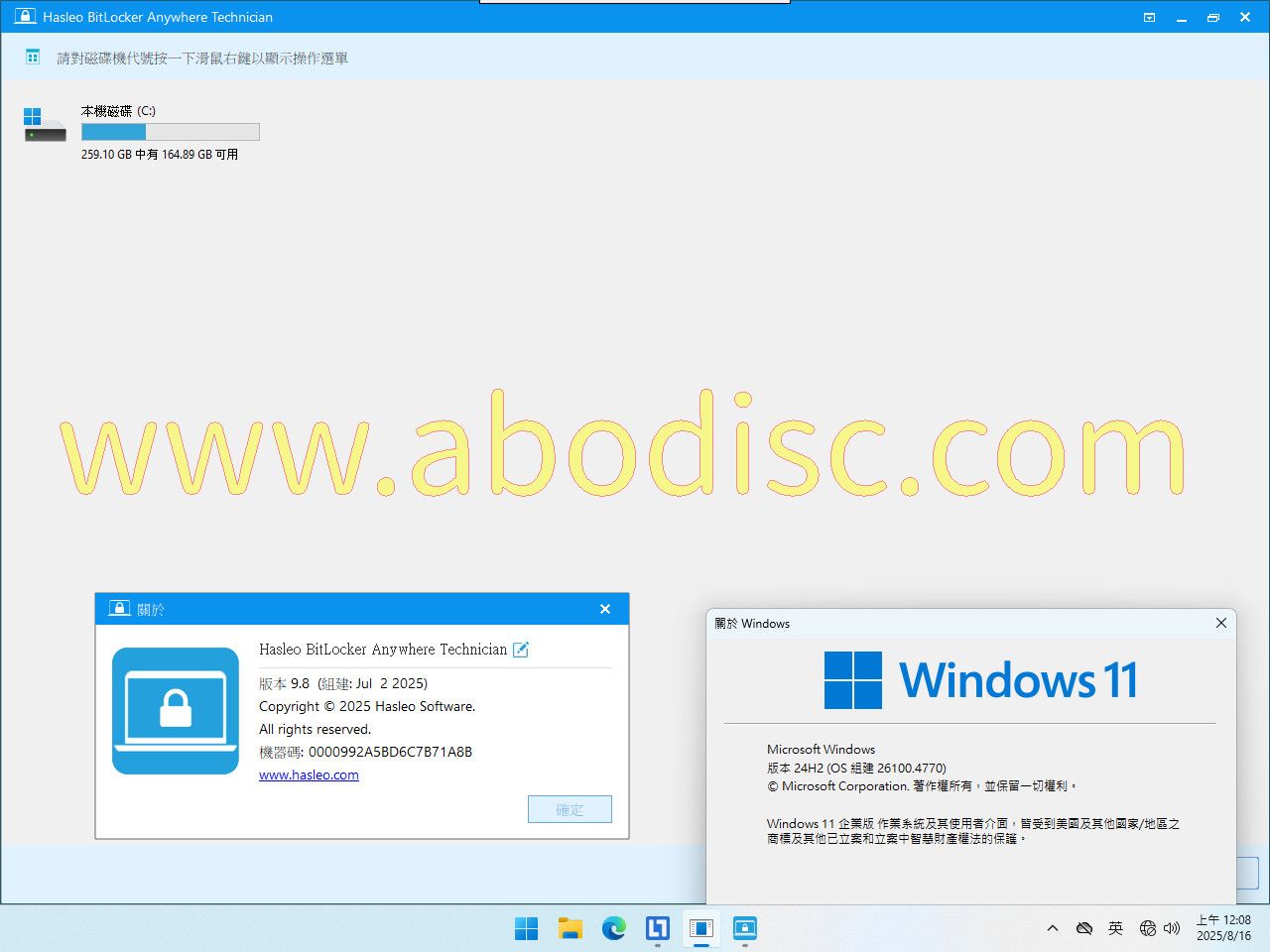Screen dimensions: 1270x952
Task: Open the blue bracket app taskbar icon
Action: (658, 928)
